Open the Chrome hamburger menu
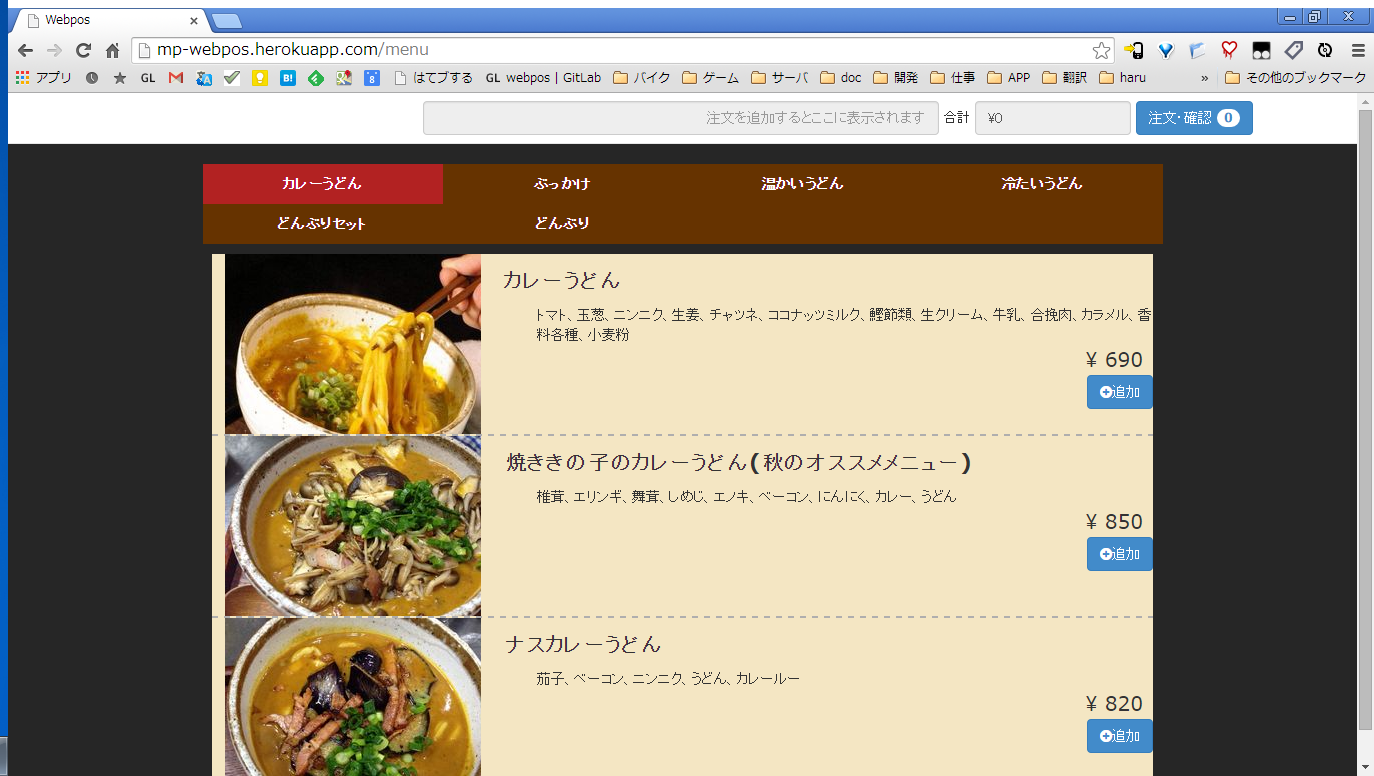The height and width of the screenshot is (776, 1374). coord(1358,50)
